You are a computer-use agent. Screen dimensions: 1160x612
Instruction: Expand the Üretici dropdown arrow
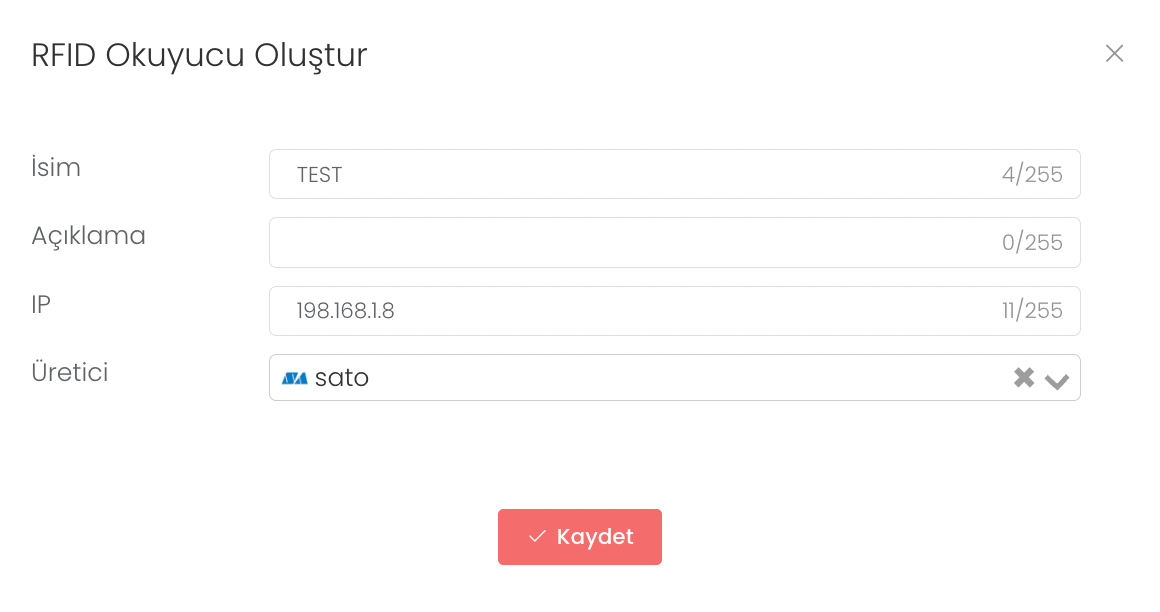pyautogui.click(x=1057, y=380)
